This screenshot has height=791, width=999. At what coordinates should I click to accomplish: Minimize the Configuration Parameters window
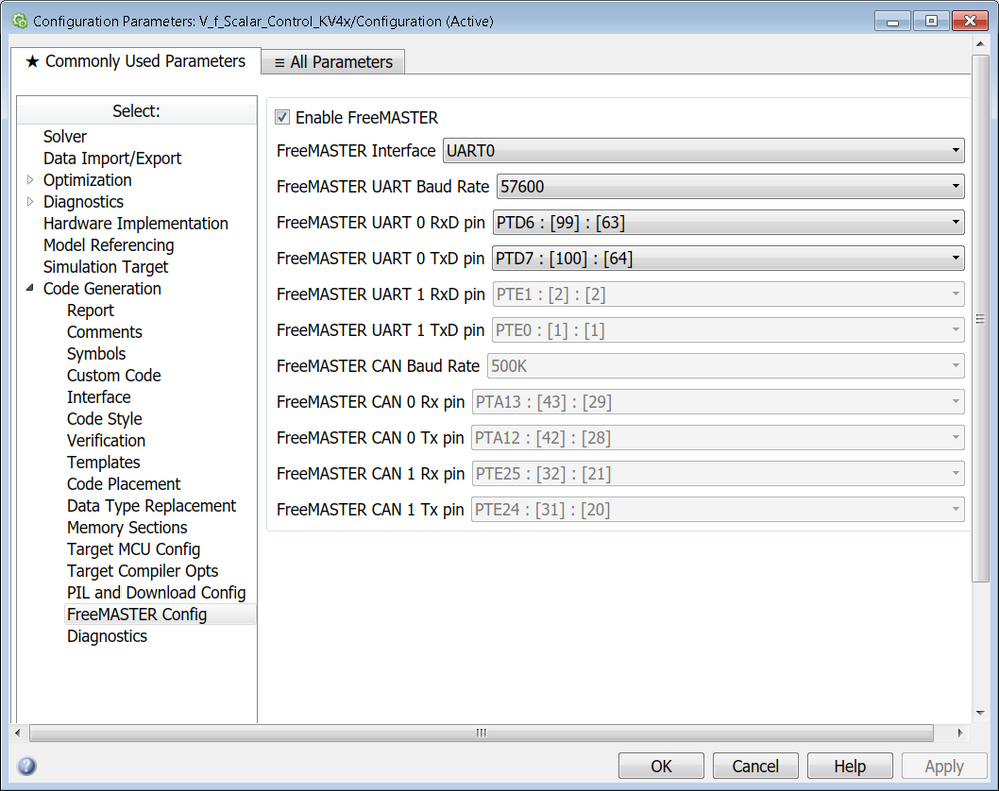tap(893, 21)
